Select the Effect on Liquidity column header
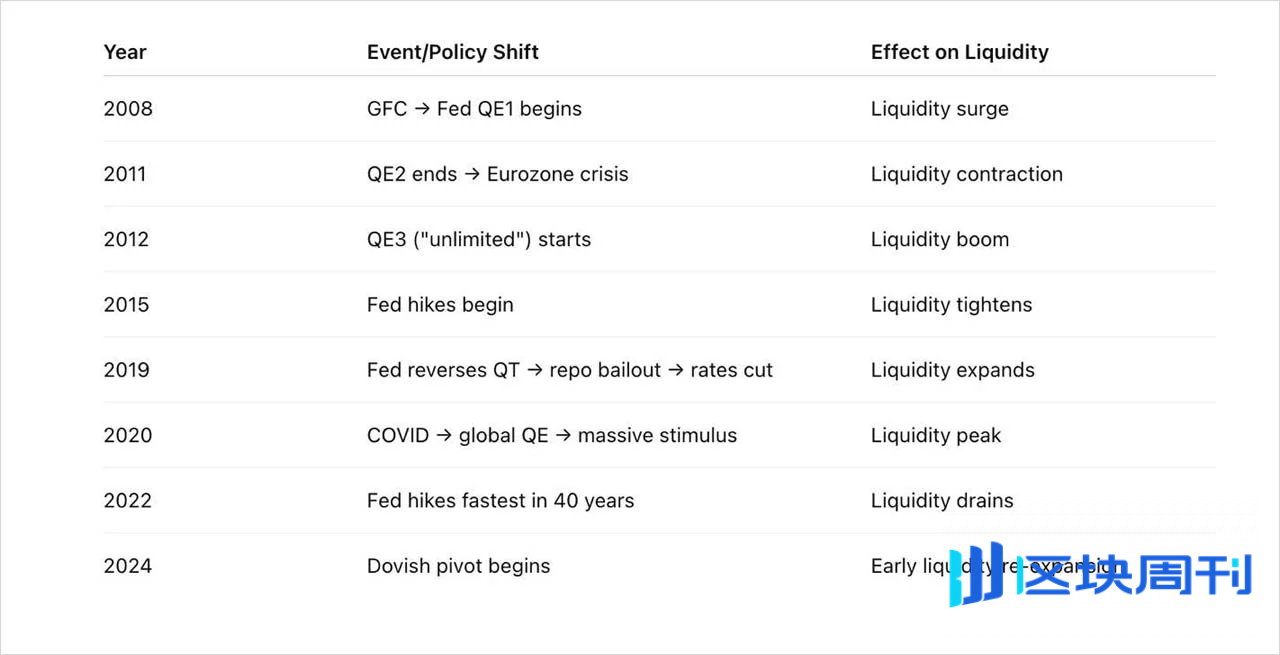 (x=960, y=52)
